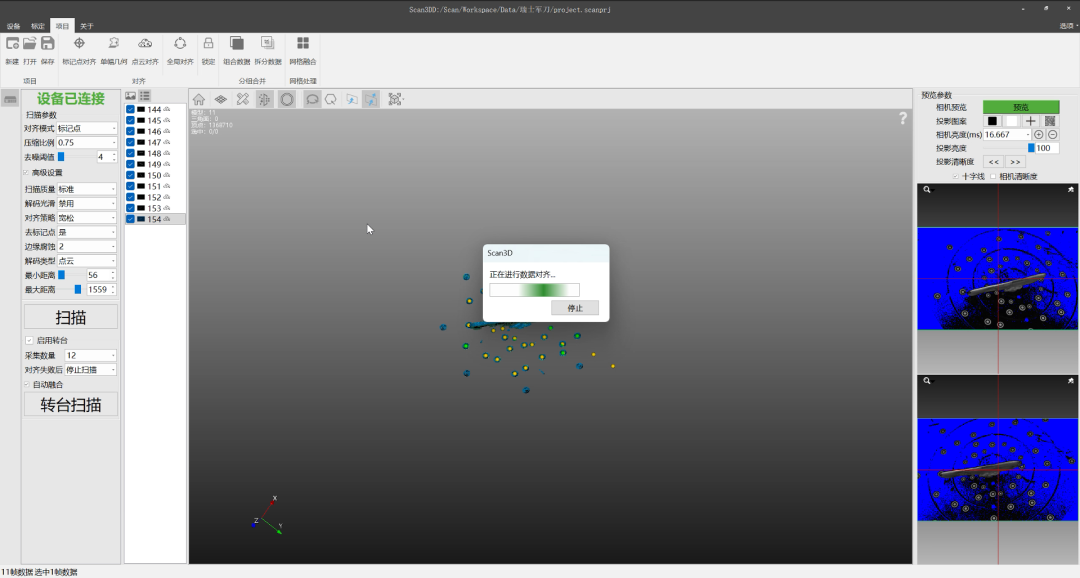Click the grid plane view icon
Image resolution: width=1080 pixels, height=578 pixels.
tap(220, 99)
